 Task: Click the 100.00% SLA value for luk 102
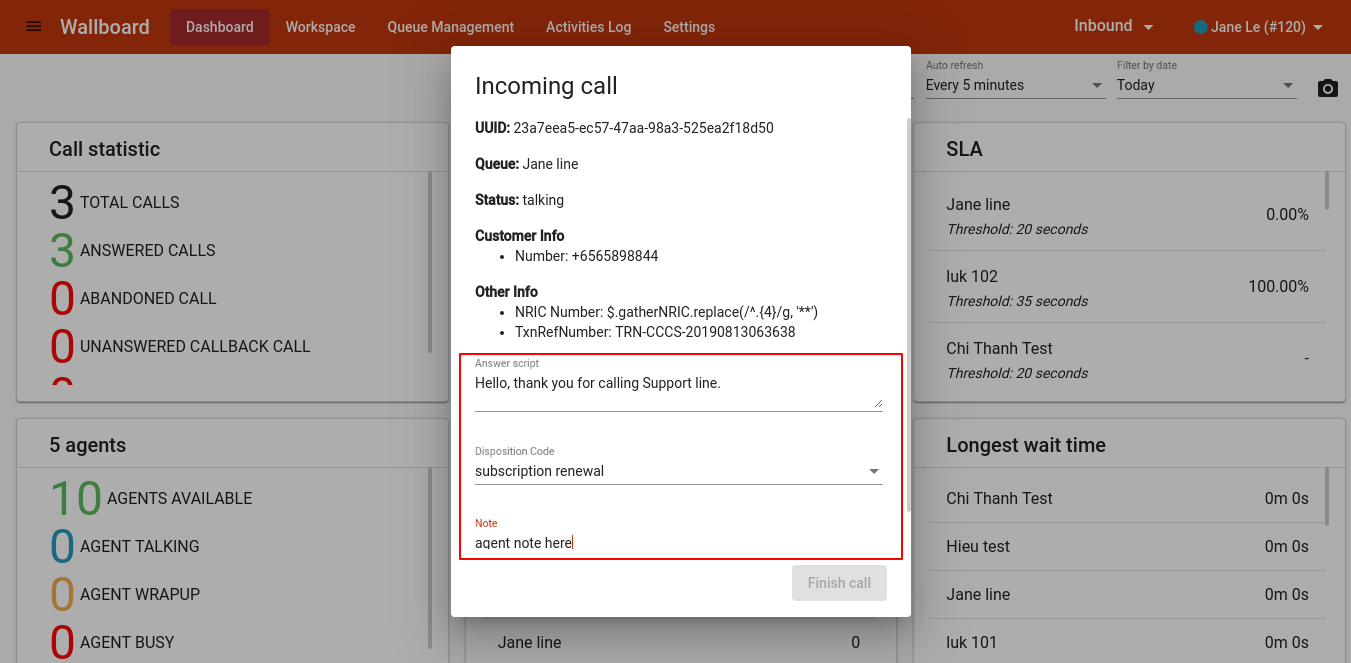tap(1278, 287)
